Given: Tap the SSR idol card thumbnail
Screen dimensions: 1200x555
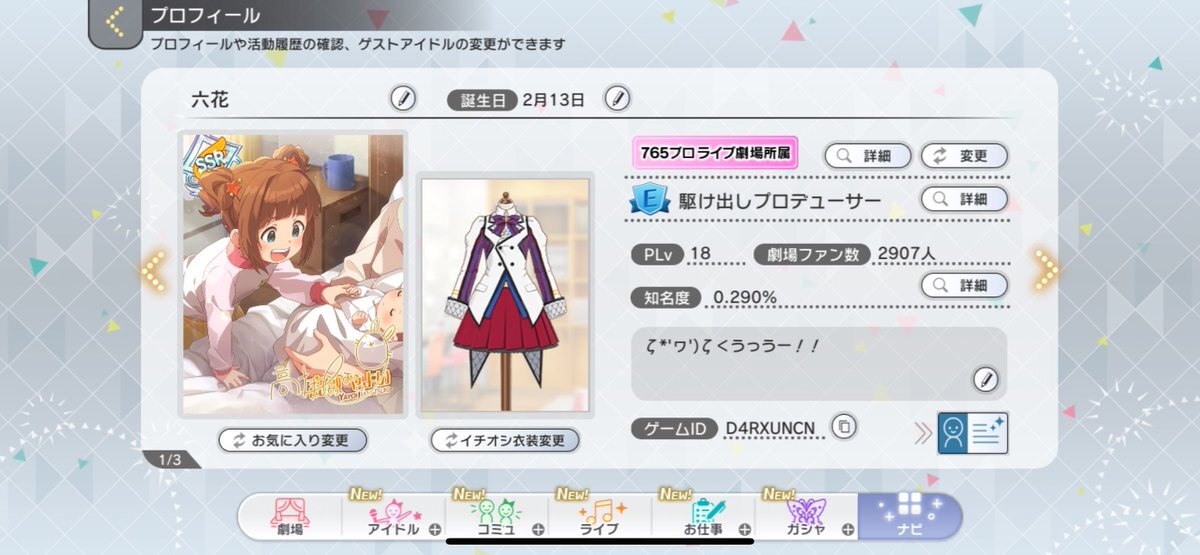Looking at the screenshot, I should (x=293, y=274).
